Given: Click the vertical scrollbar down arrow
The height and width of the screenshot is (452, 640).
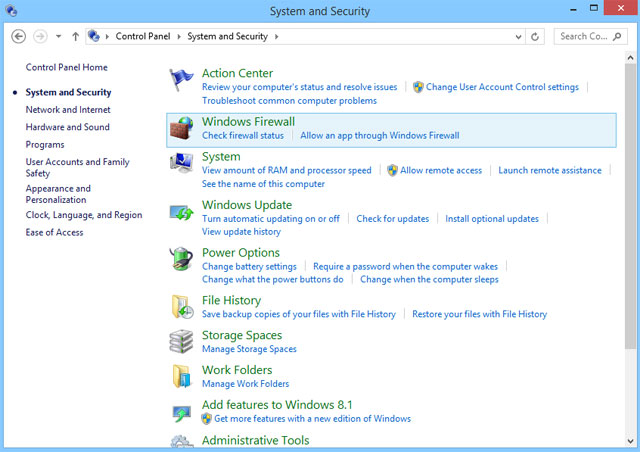Looking at the screenshot, I should [630, 441].
